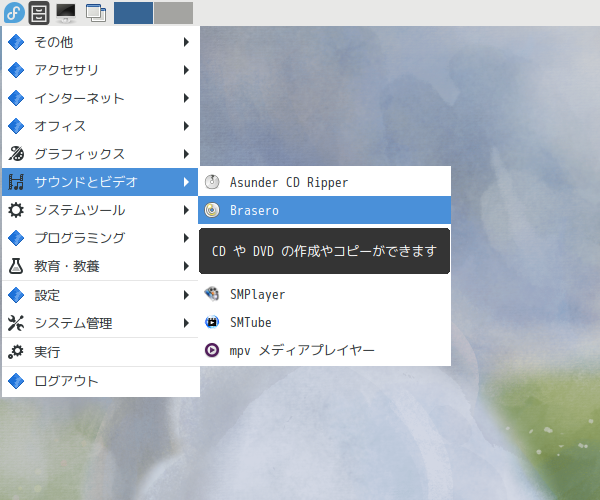
Task: Launch SMPlayer from the submenu
Action: [324, 294]
